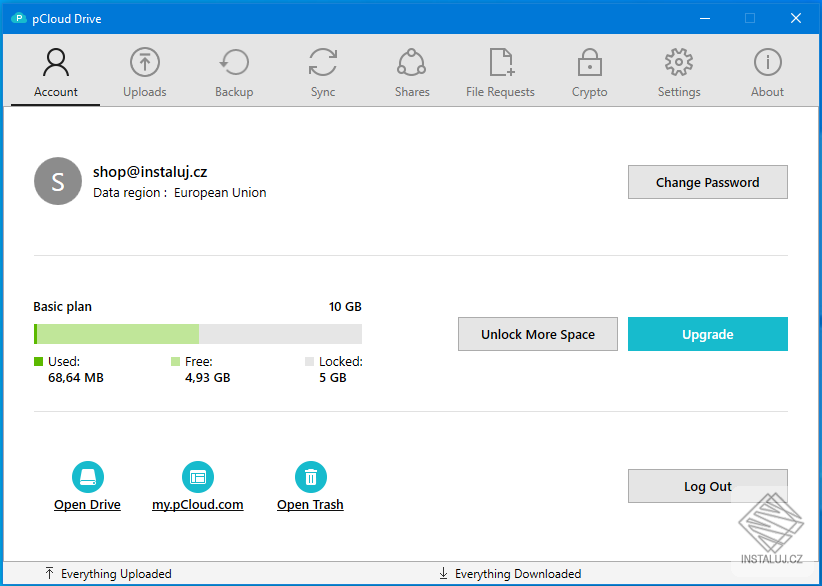Viewport: 822px width, 586px height.
Task: Click the pCloud logo in title bar
Action: (19, 18)
